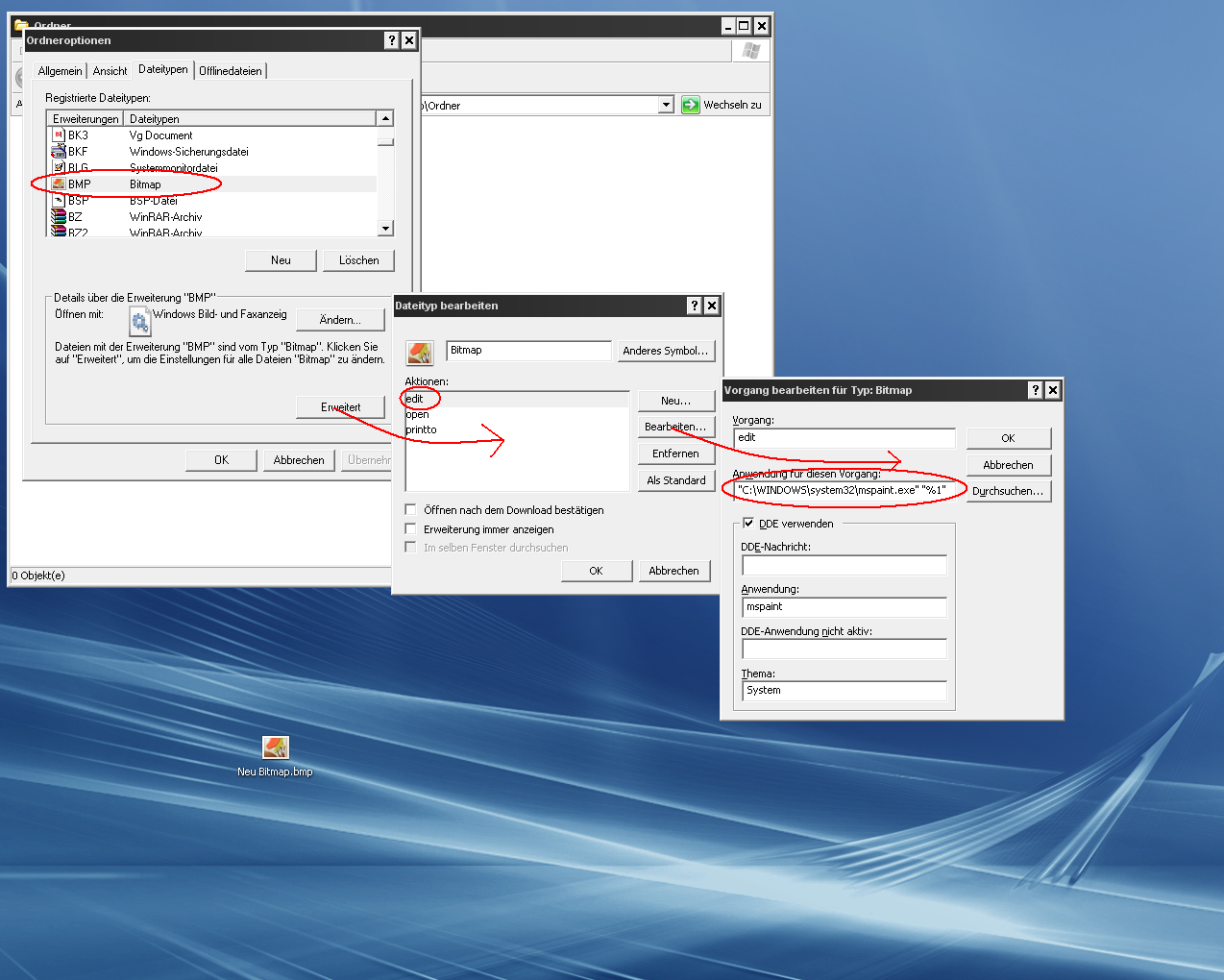Uncheck the DDE verwenden checkbox
The image size is (1224, 980).
pos(747,524)
